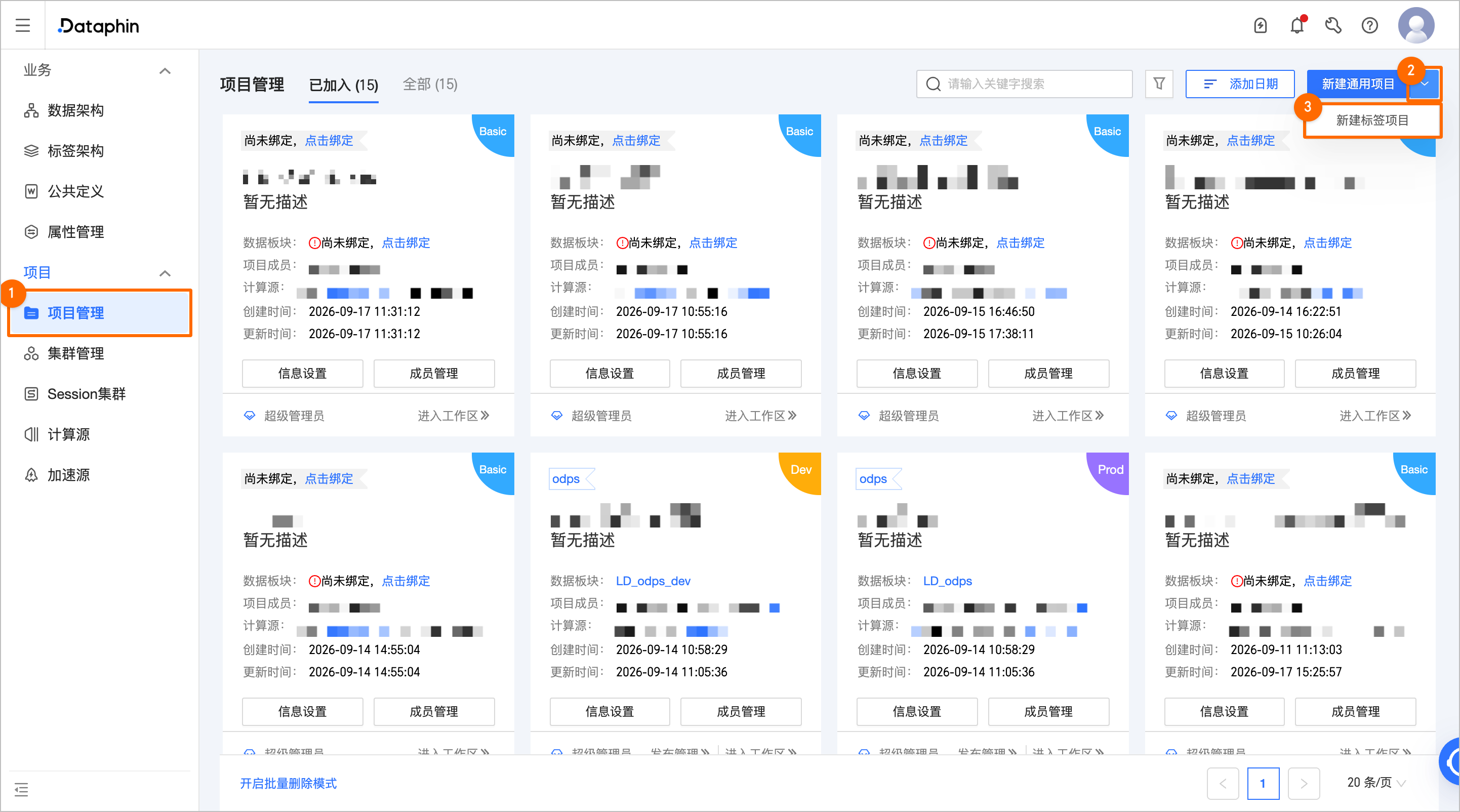Click the previous page arrow
The height and width of the screenshot is (812, 1460).
(x=1223, y=783)
